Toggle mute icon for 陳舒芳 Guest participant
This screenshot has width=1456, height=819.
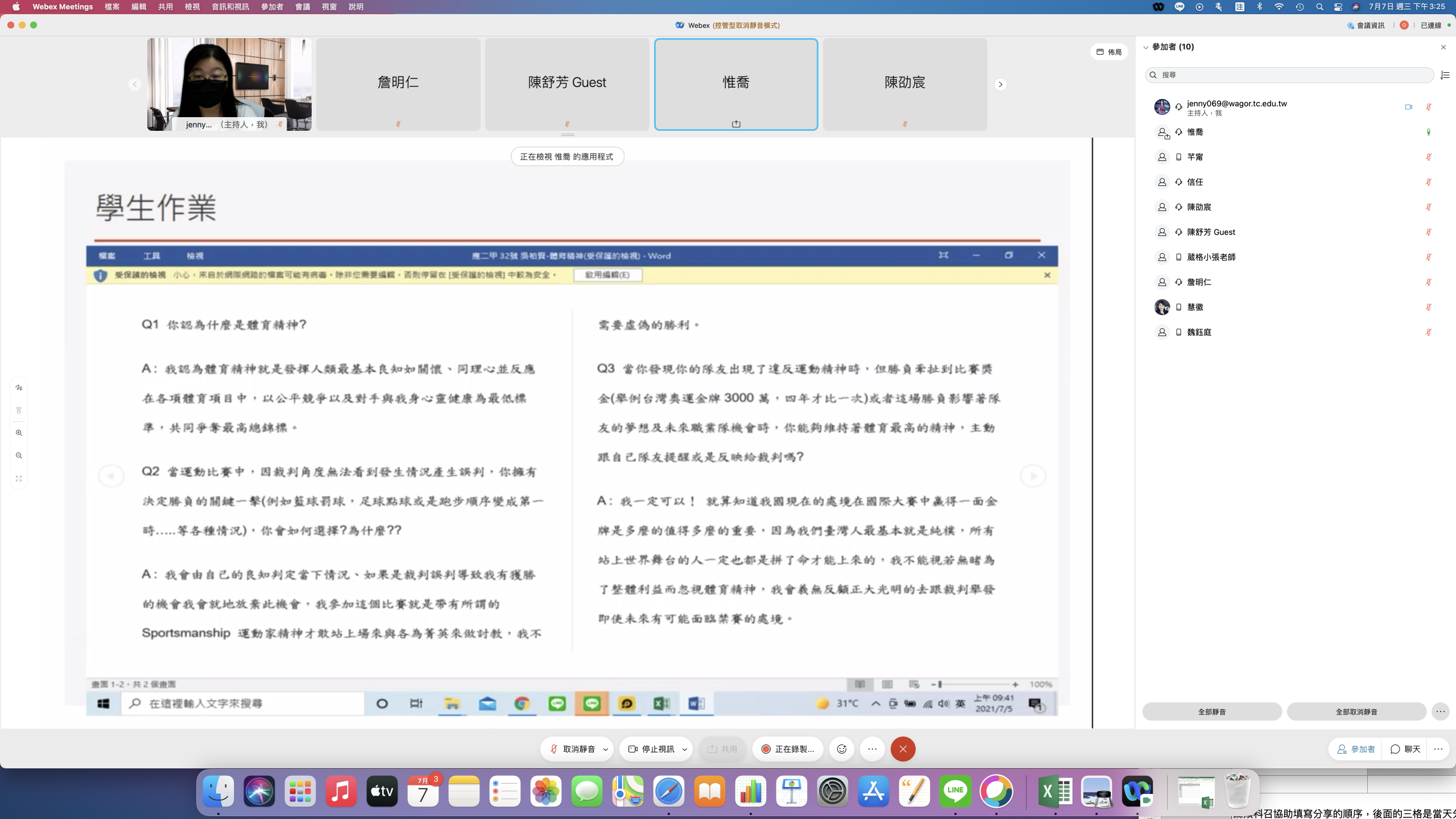pyautogui.click(x=1428, y=232)
